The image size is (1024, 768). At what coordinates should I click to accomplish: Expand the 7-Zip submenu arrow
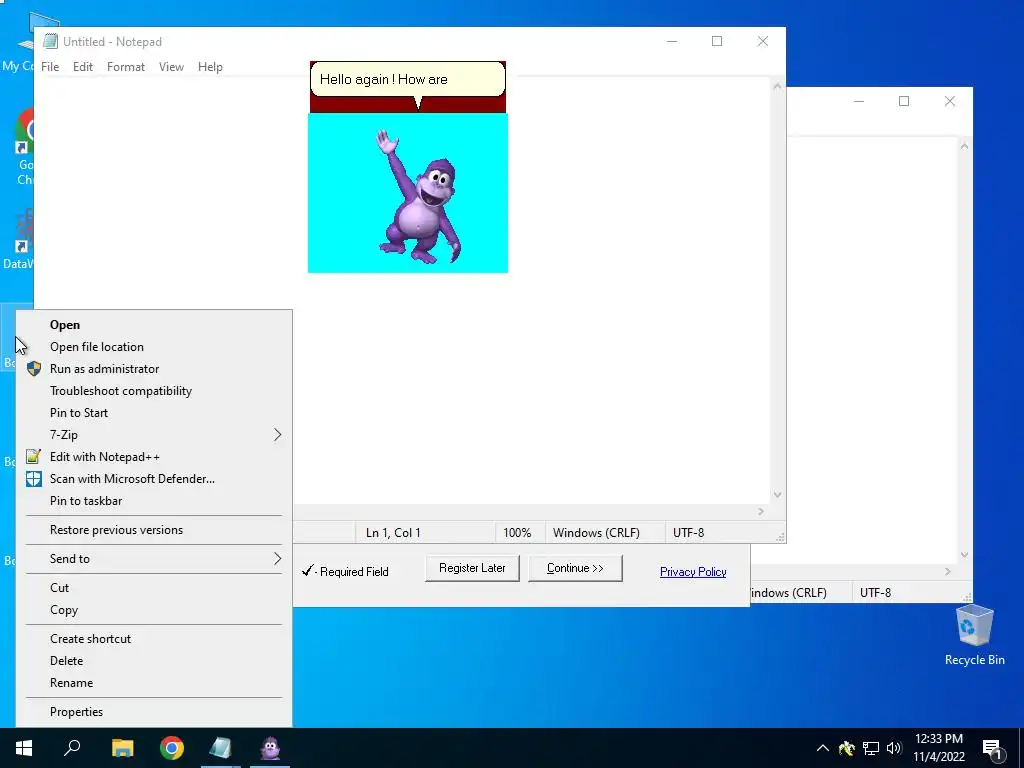pos(278,435)
